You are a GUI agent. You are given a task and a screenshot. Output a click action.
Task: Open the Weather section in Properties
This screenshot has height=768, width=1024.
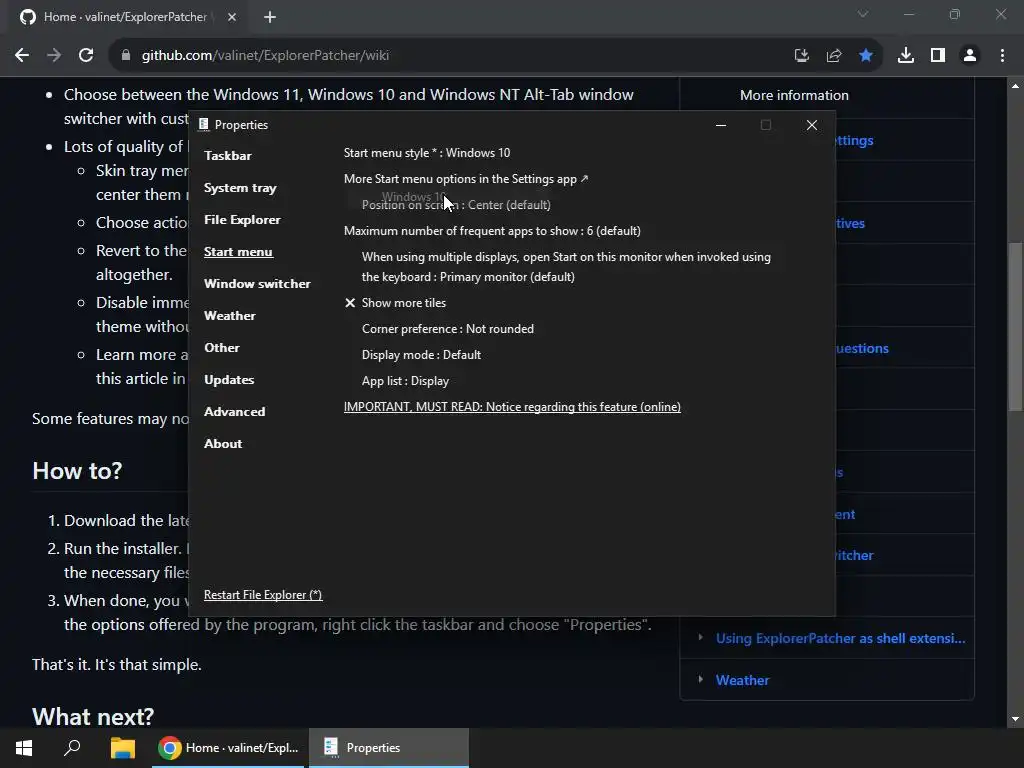coord(229,315)
